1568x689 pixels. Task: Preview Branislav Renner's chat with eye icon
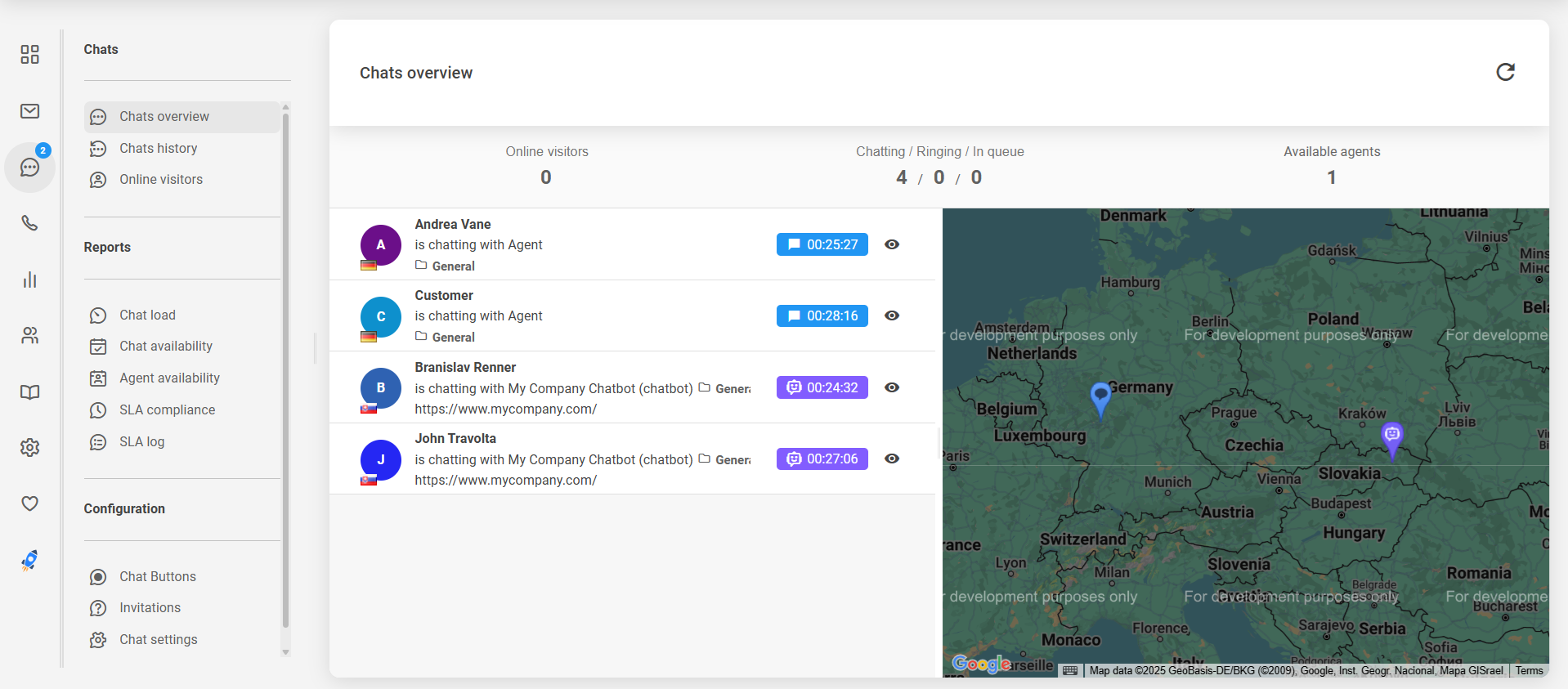(x=892, y=387)
